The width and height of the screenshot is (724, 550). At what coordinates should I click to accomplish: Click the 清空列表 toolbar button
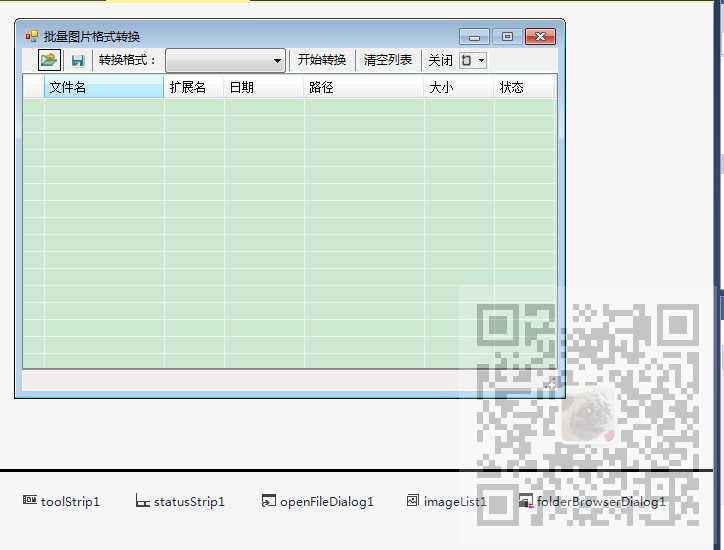point(388,60)
